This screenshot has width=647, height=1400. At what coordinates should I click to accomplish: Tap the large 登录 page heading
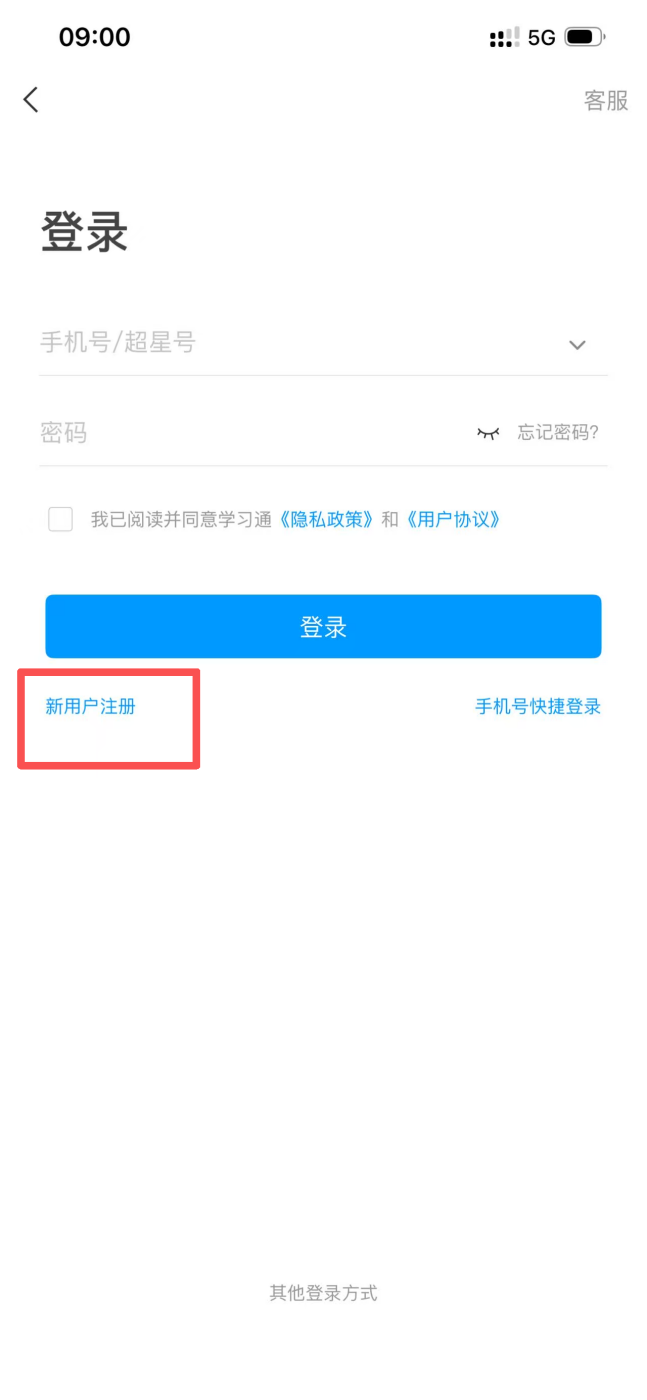click(85, 233)
